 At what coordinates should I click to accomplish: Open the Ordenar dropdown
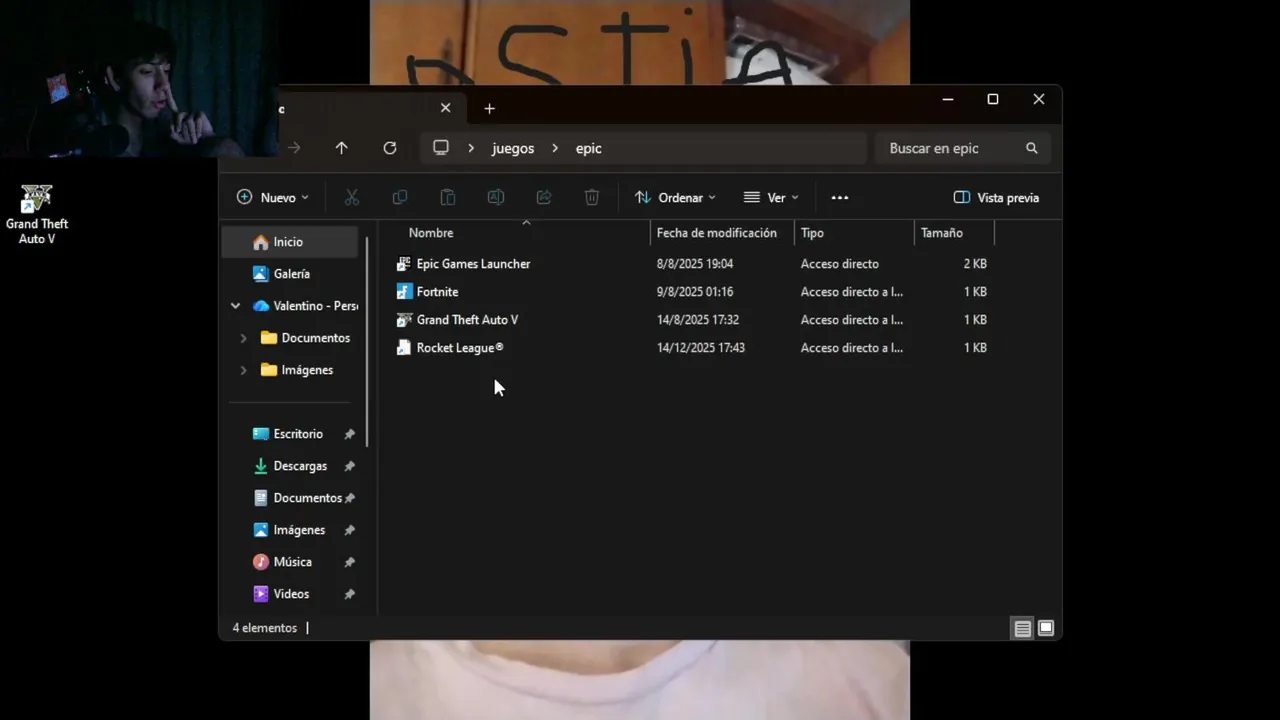[675, 198]
